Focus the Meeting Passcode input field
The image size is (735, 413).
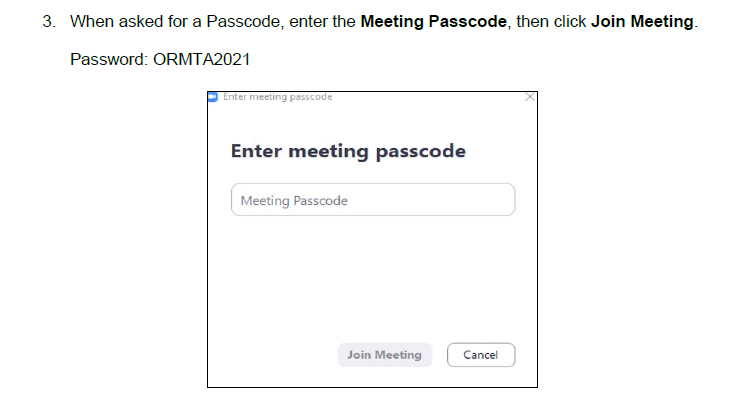pyautogui.click(x=372, y=200)
